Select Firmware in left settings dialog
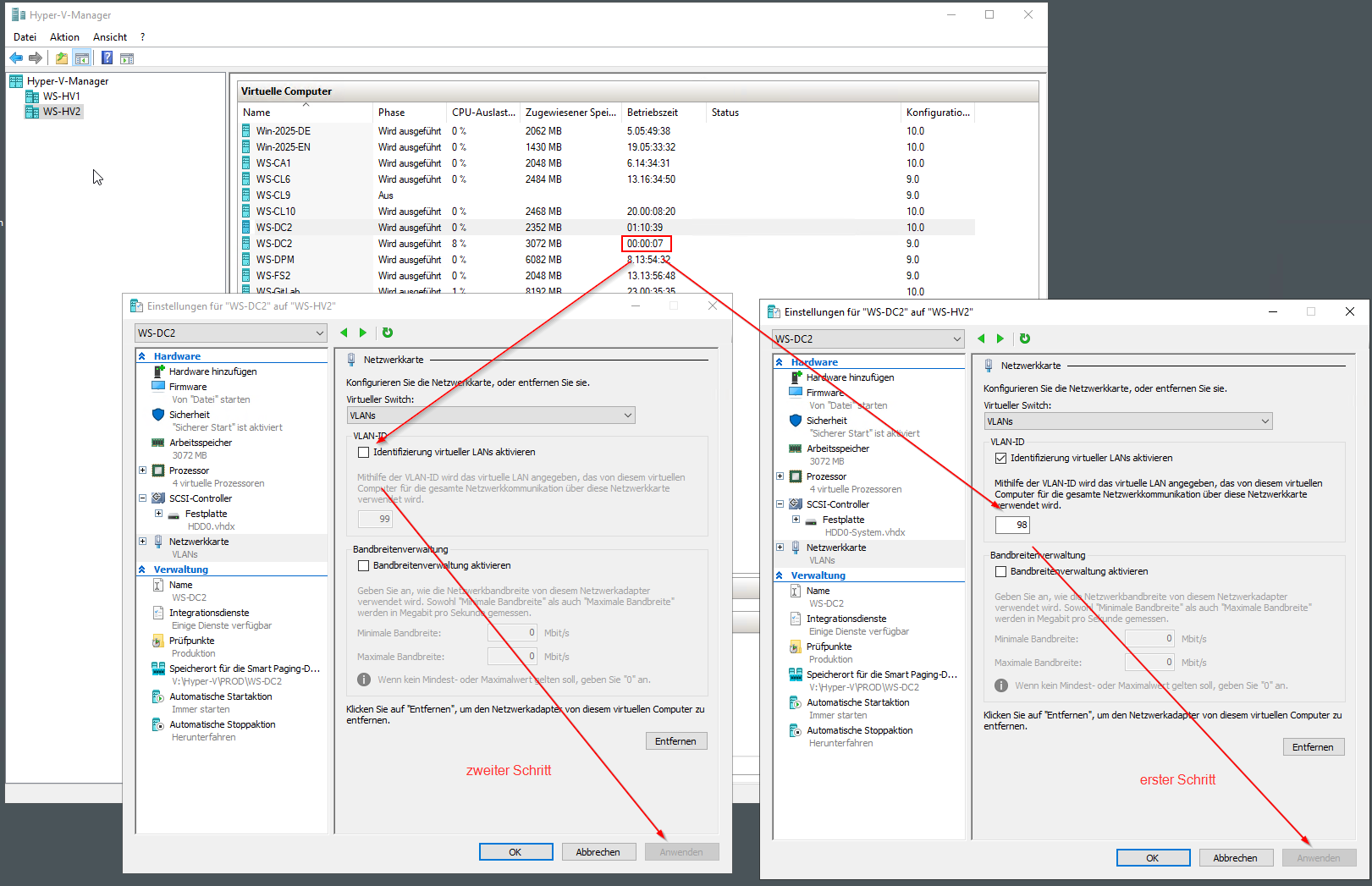This screenshot has width=1372, height=886. pyautogui.click(x=188, y=387)
